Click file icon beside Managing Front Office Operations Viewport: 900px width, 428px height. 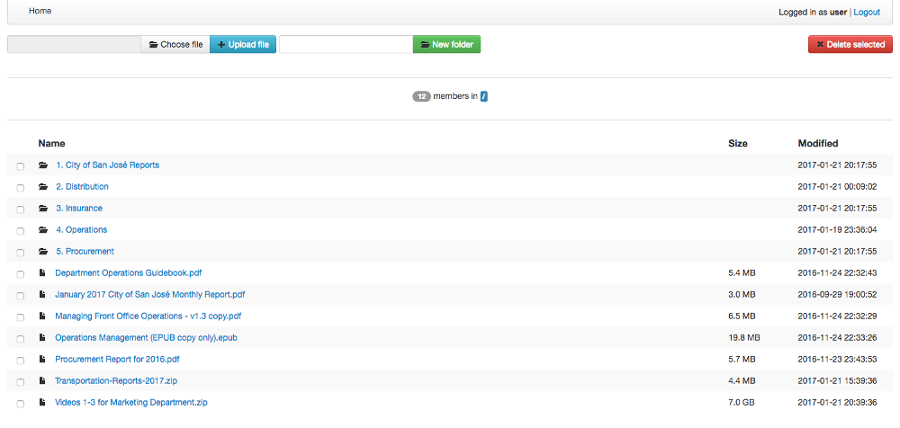click(x=42, y=317)
